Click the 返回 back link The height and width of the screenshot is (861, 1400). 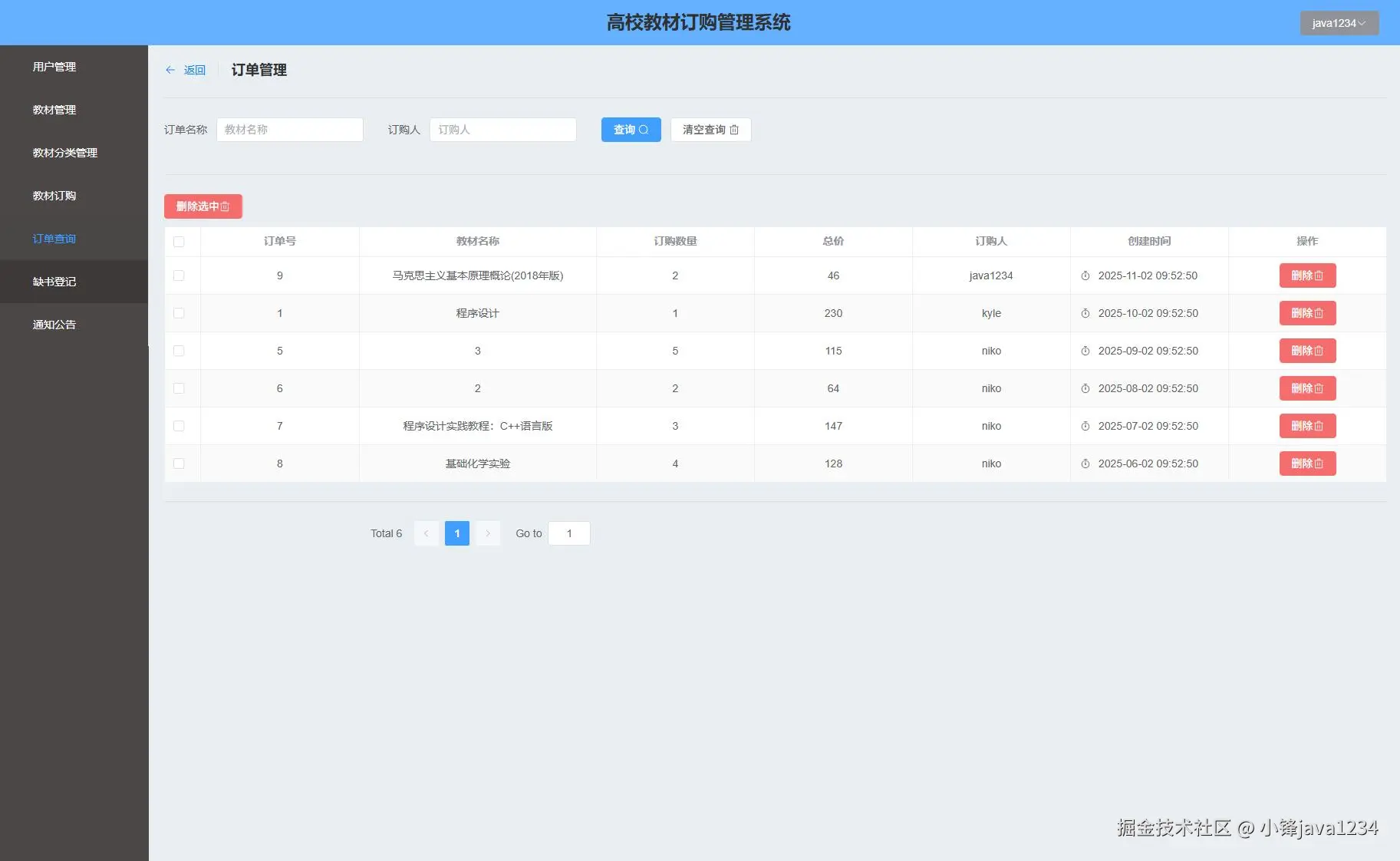coord(195,70)
